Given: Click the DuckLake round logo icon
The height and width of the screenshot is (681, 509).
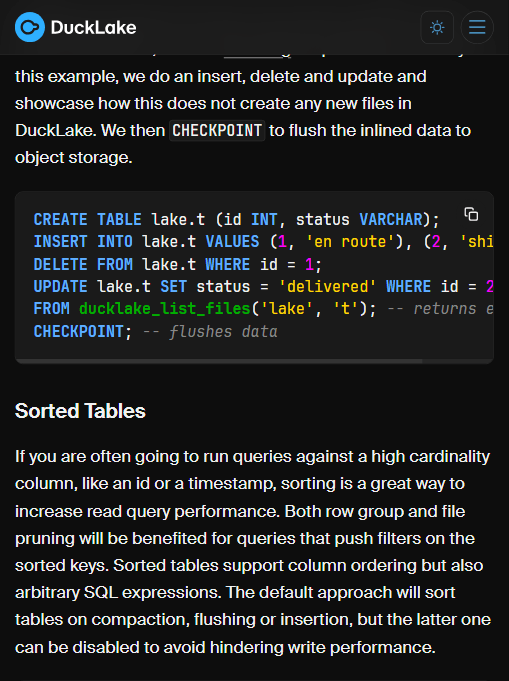Looking at the screenshot, I should click(x=30, y=27).
